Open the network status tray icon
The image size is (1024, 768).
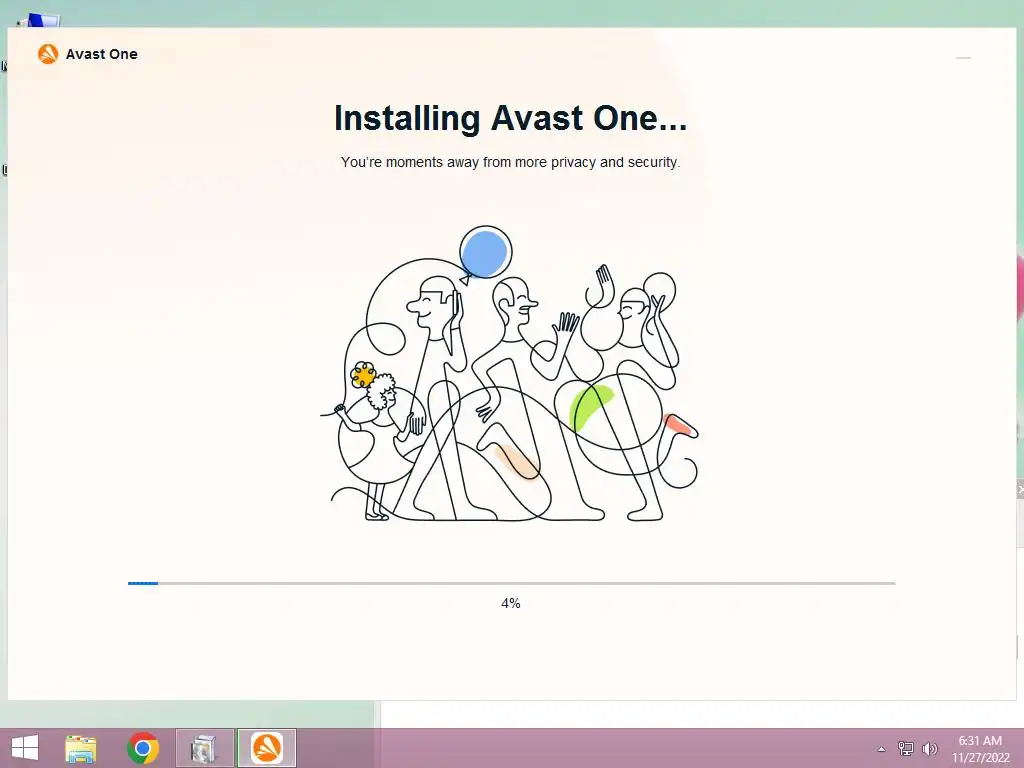(x=906, y=749)
